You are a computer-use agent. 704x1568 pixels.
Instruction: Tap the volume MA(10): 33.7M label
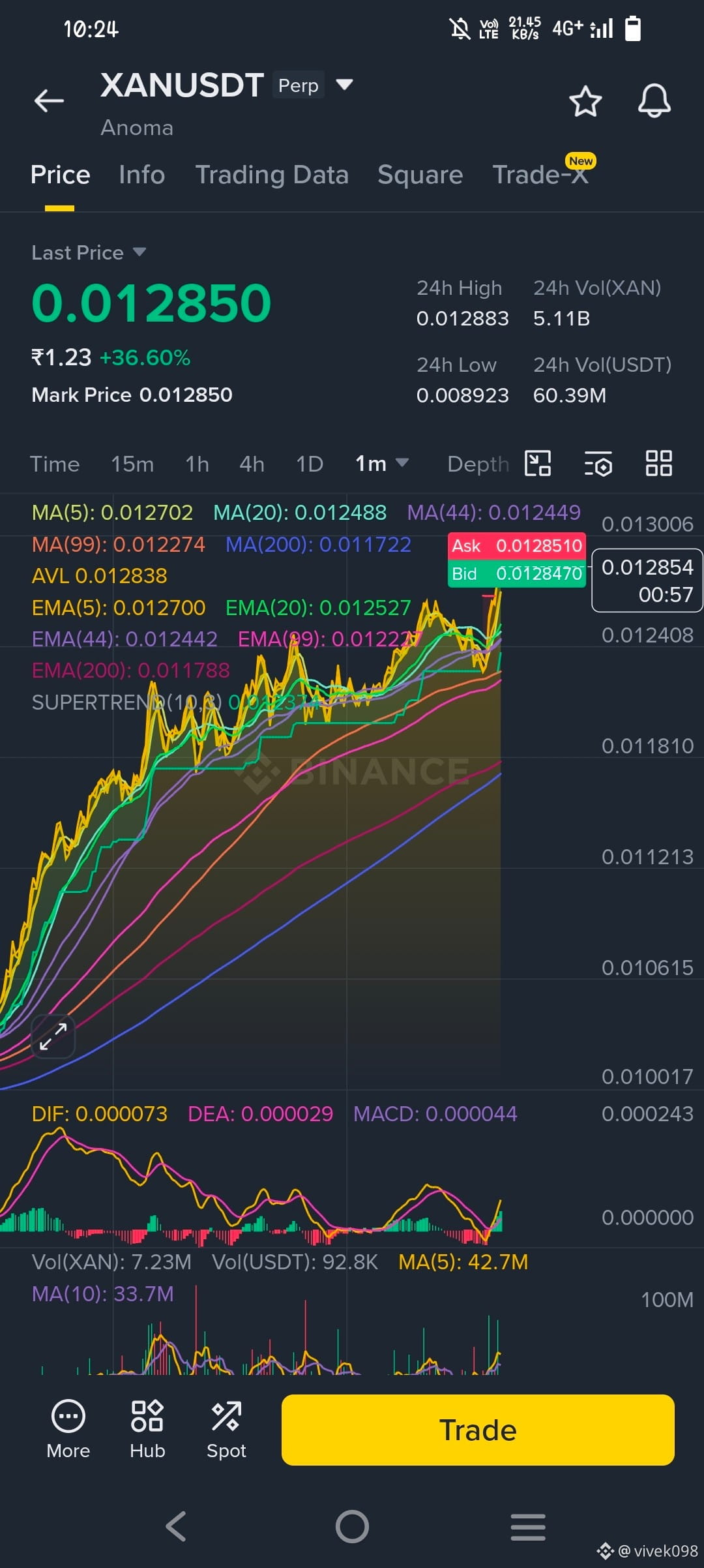102,1293
